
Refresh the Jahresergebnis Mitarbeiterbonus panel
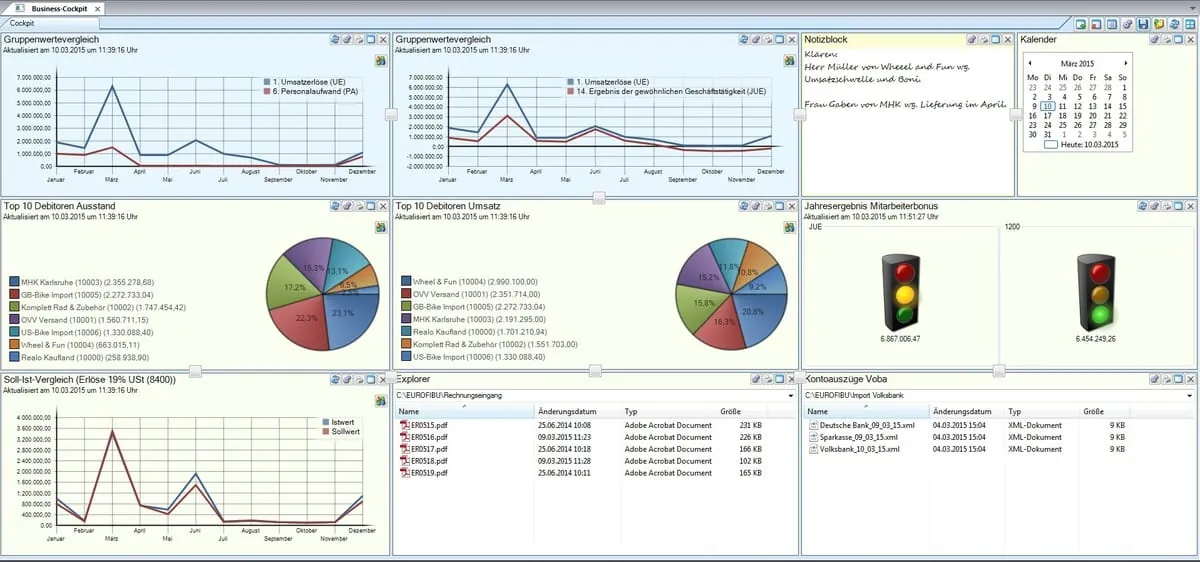pos(1141,206)
